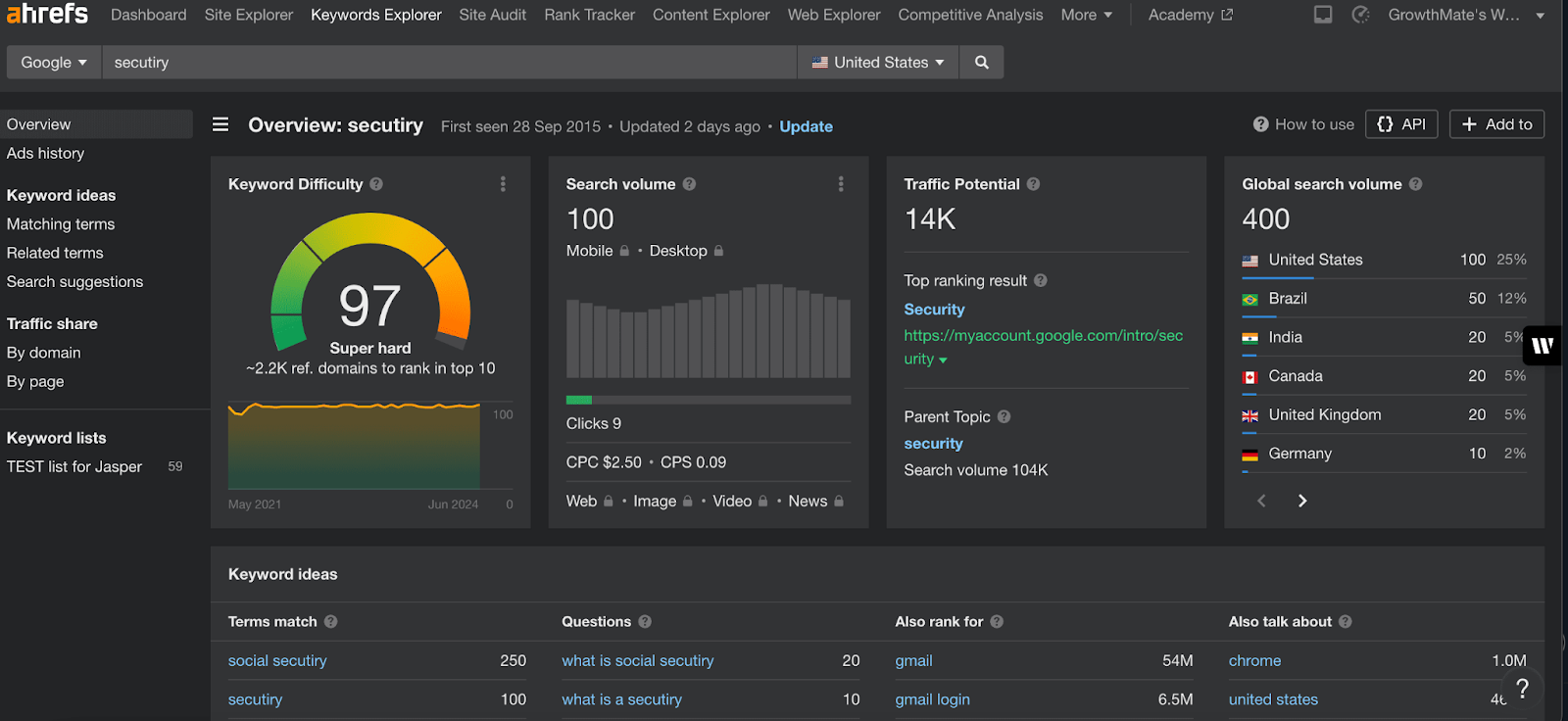Click the Keyword Difficulty gauge showing 97

[370, 284]
